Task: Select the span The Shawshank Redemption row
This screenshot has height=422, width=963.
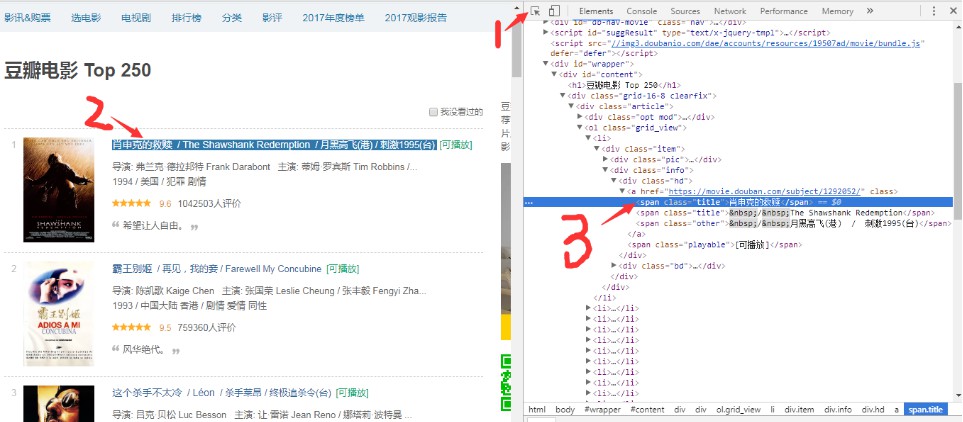Action: click(x=785, y=213)
